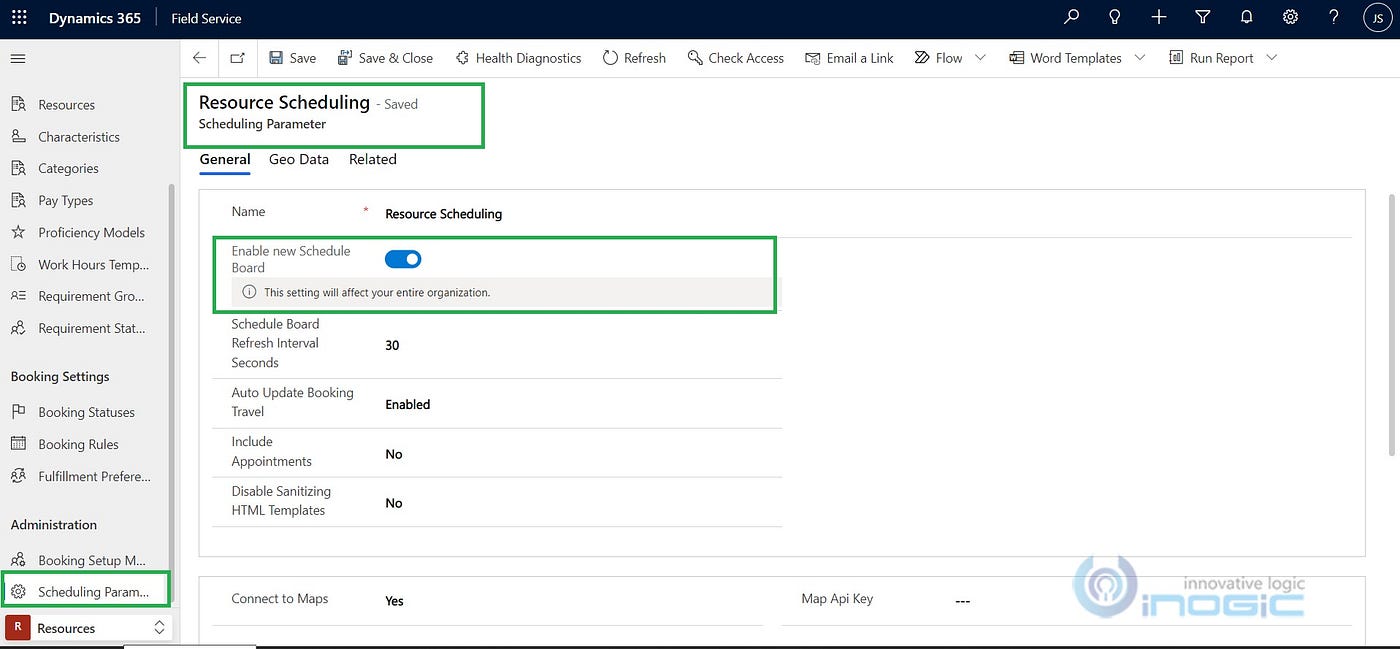Expand the Flow dropdown chevron
Viewport: 1400px width, 649px height.
(980, 58)
